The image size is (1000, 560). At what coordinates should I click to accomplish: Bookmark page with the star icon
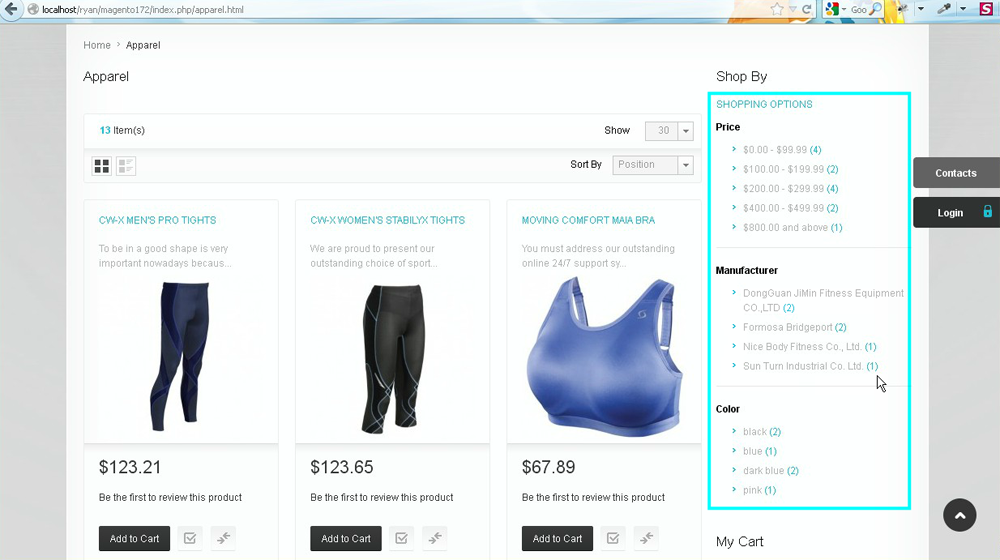[777, 10]
